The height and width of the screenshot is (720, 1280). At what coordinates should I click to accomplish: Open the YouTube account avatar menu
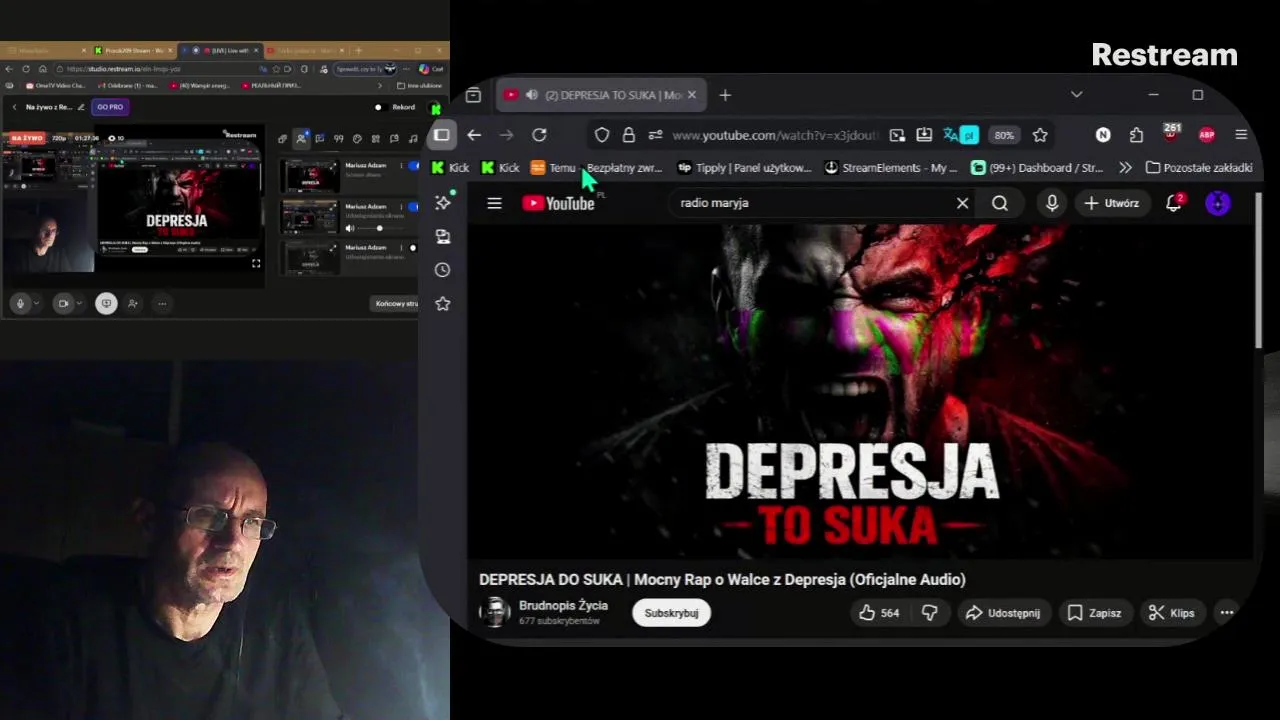[1217, 203]
